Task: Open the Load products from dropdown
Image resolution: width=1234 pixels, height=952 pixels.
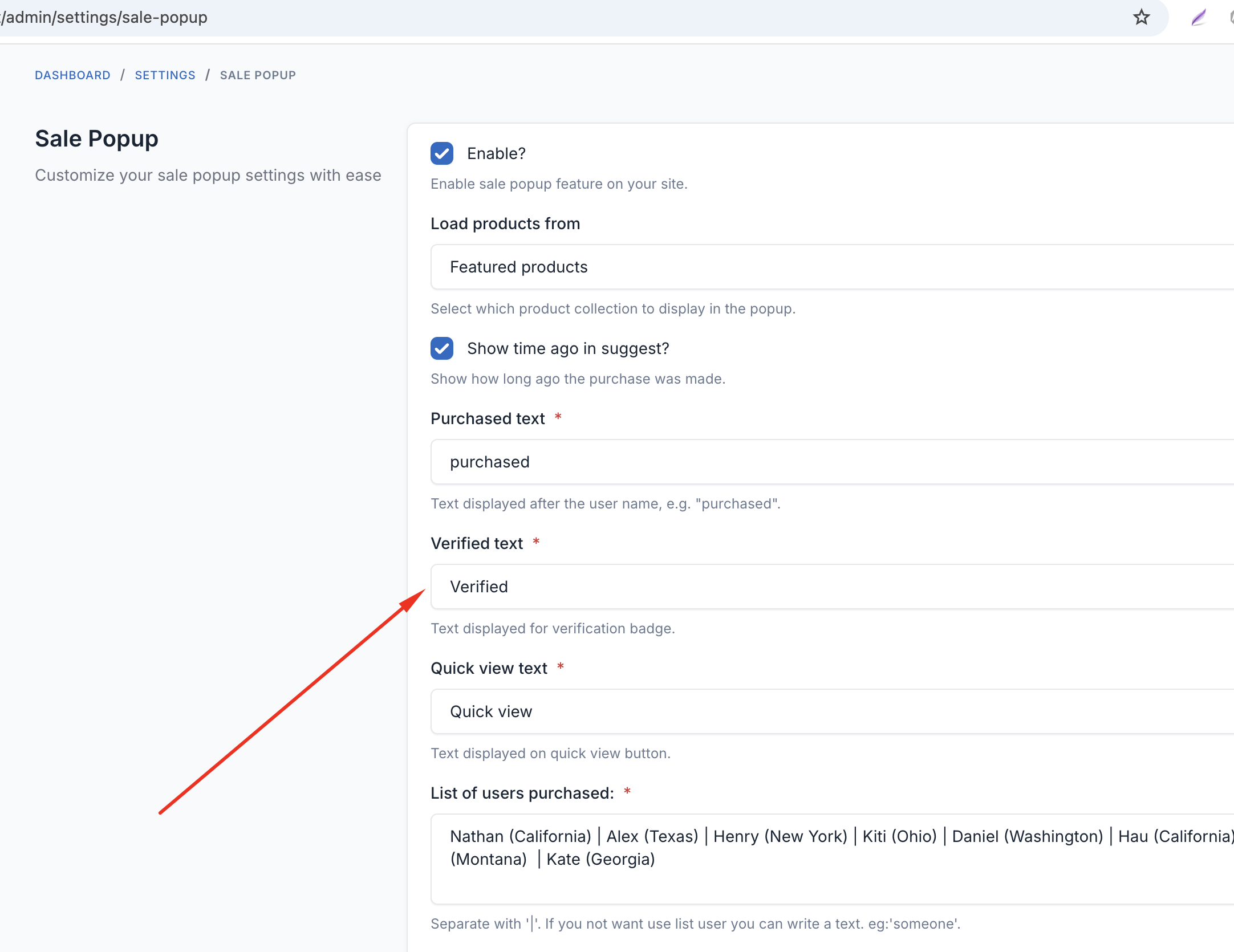Action: click(x=833, y=267)
